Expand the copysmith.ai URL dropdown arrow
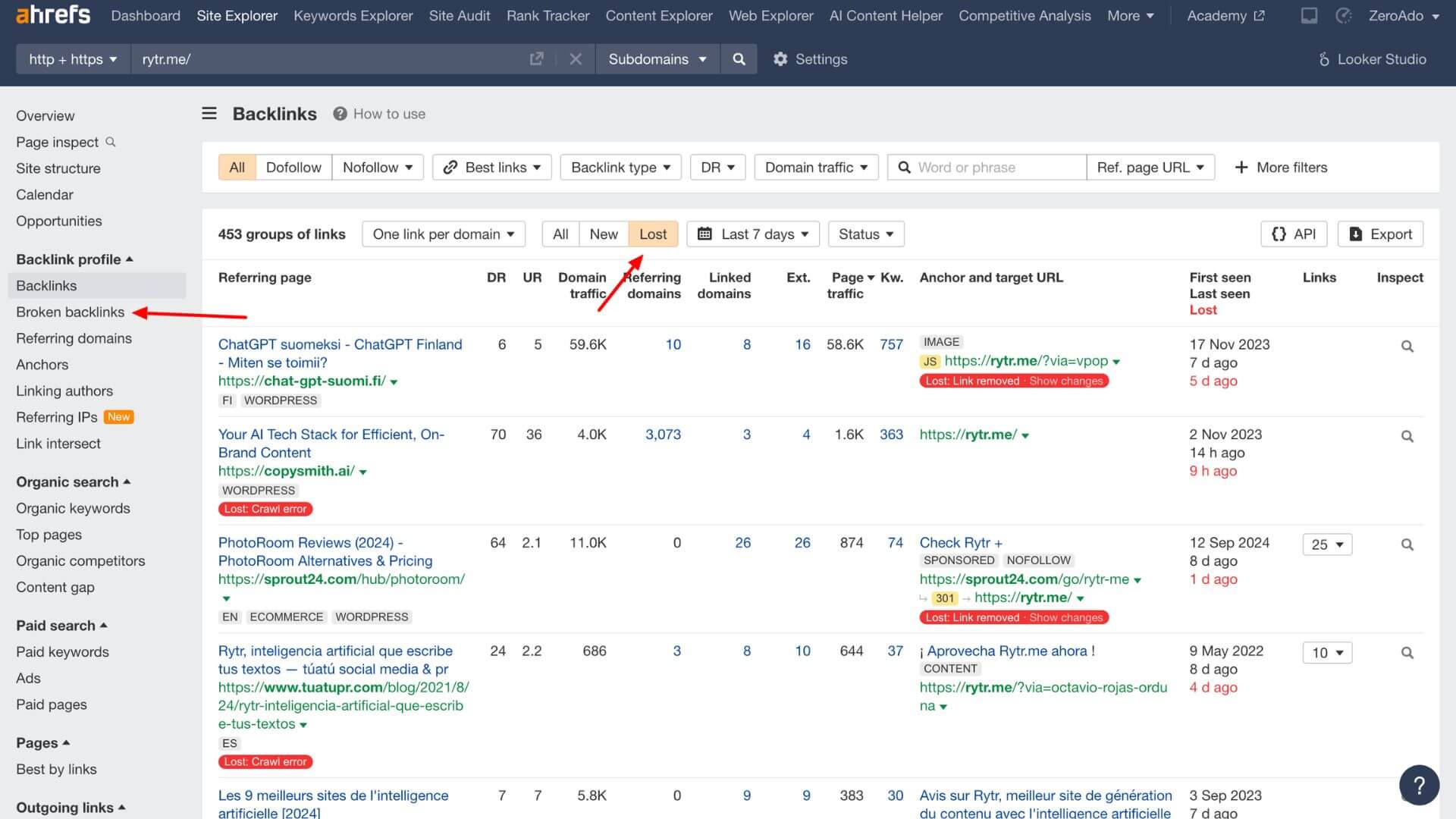 pyautogui.click(x=363, y=472)
